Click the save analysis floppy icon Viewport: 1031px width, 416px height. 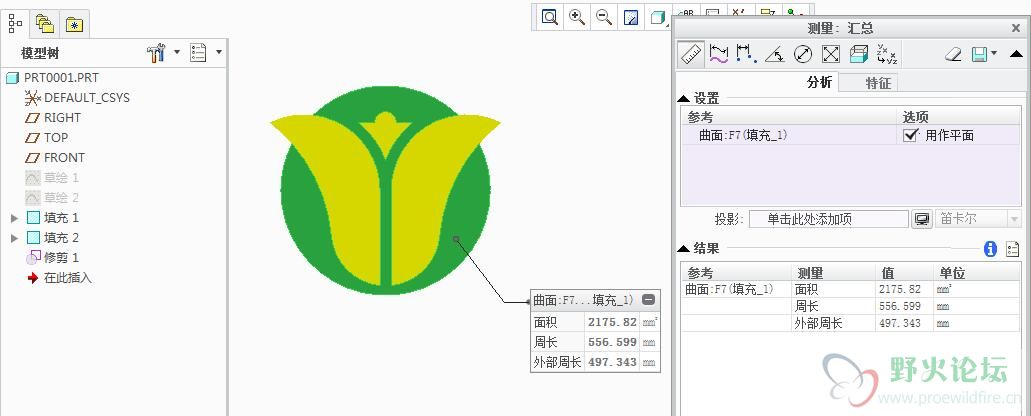pyautogui.click(x=979, y=54)
